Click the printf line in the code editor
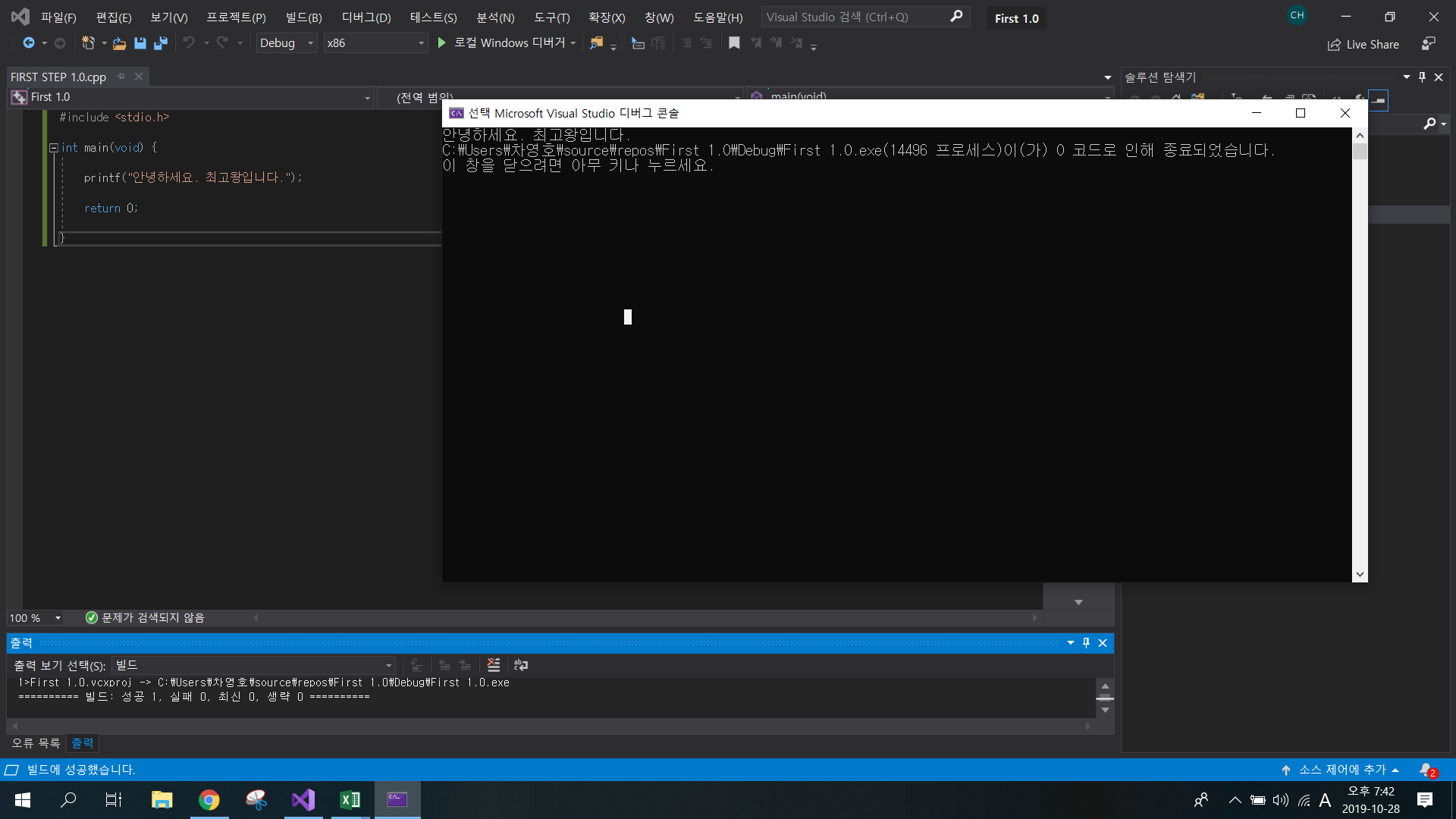Screen dimensions: 1456x819 click(x=193, y=177)
